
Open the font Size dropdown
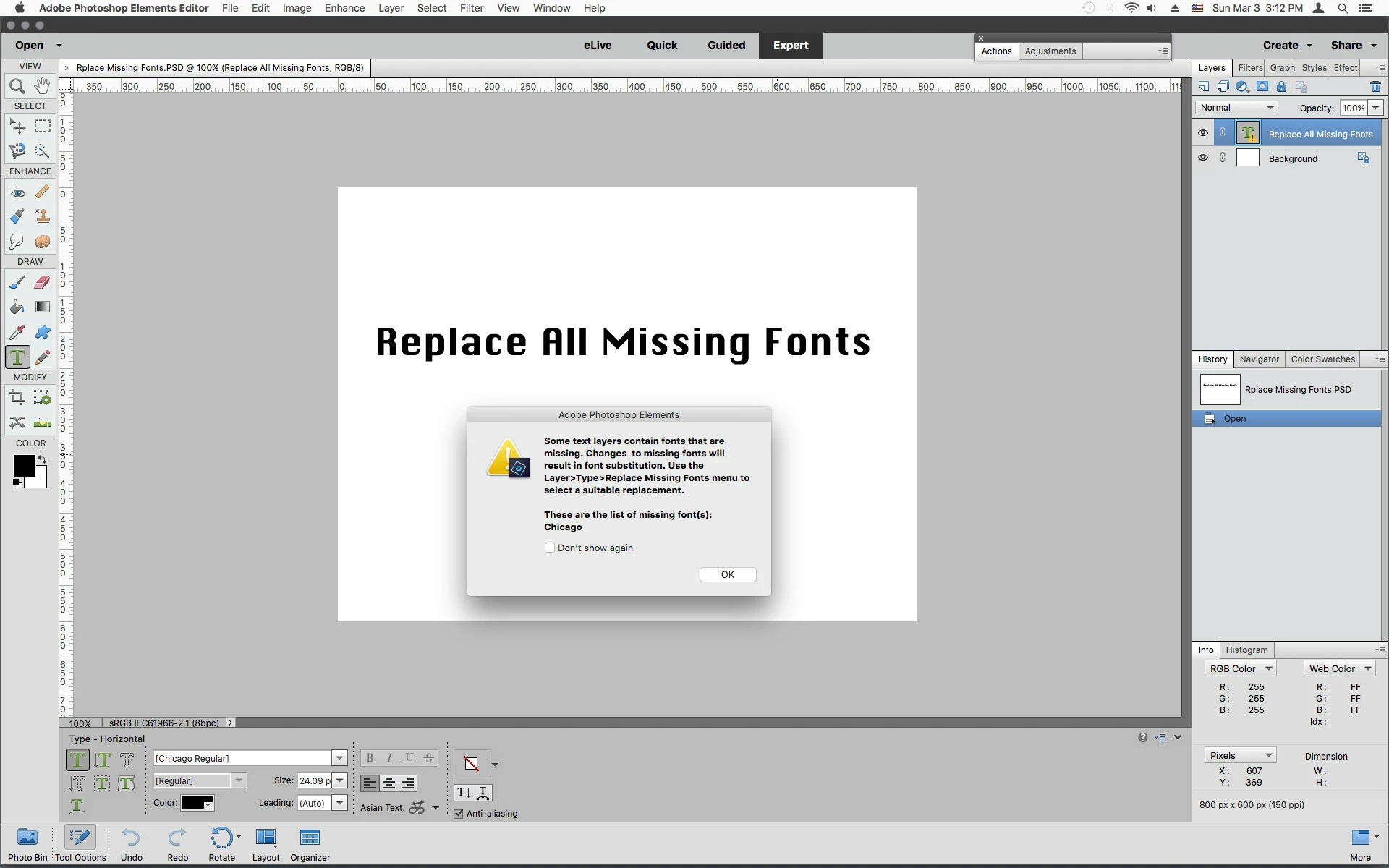pyautogui.click(x=339, y=780)
